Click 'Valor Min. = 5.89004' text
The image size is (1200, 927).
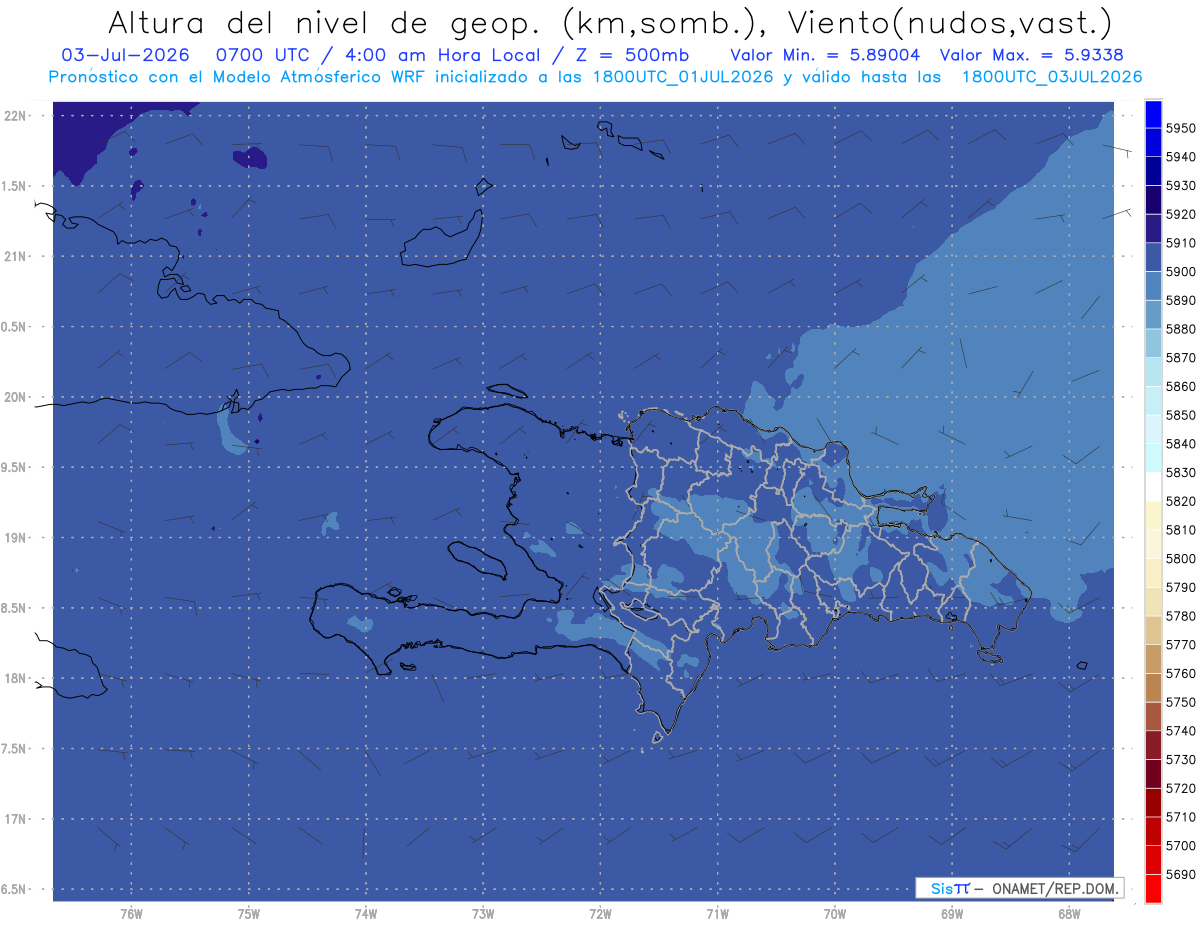tap(825, 55)
